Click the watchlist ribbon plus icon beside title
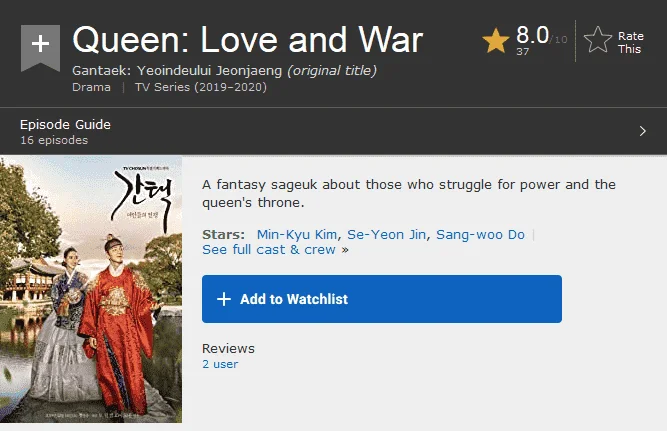Screen dimensions: 667x431 (x=40, y=47)
